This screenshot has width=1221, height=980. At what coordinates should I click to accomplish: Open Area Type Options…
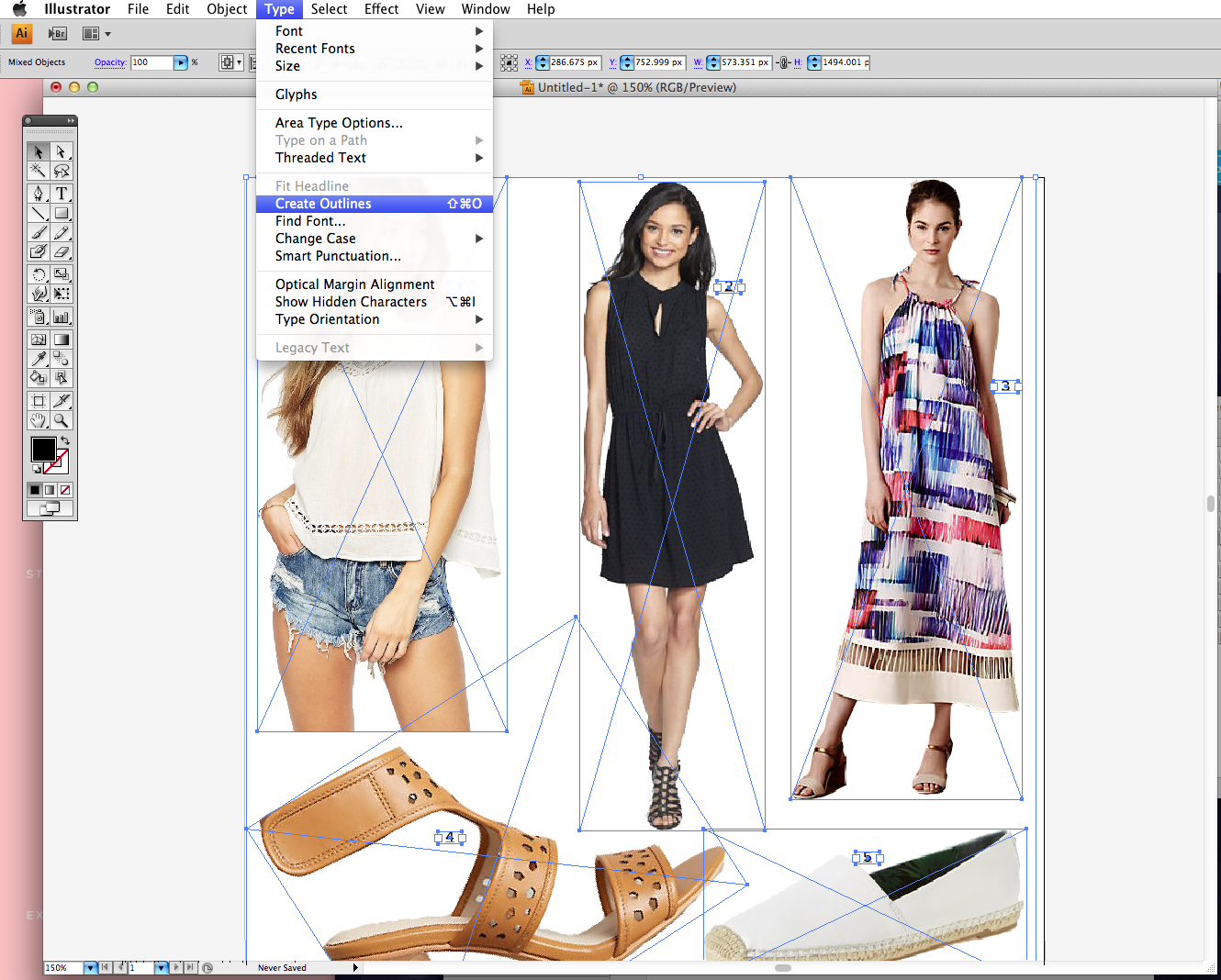(x=375, y=123)
